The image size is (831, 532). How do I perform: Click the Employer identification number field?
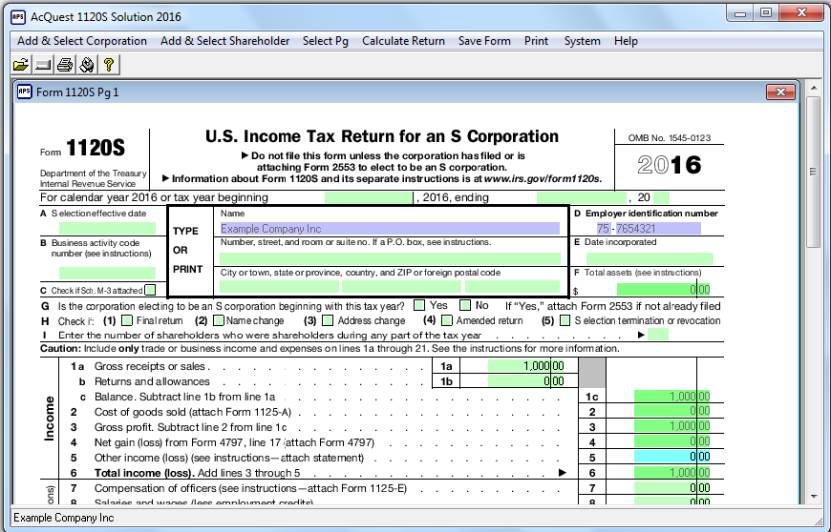click(x=649, y=228)
